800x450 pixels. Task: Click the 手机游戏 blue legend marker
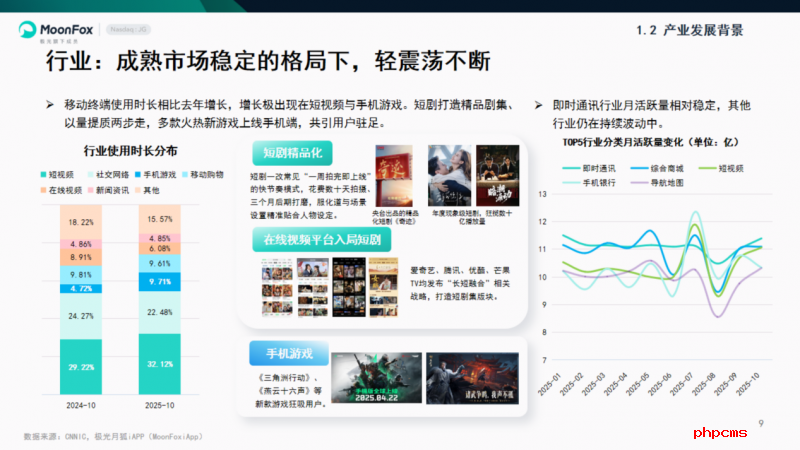pos(134,174)
